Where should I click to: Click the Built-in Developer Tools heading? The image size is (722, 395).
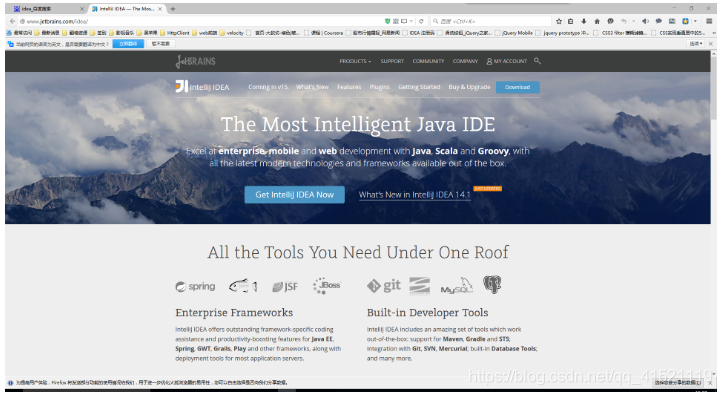click(427, 313)
